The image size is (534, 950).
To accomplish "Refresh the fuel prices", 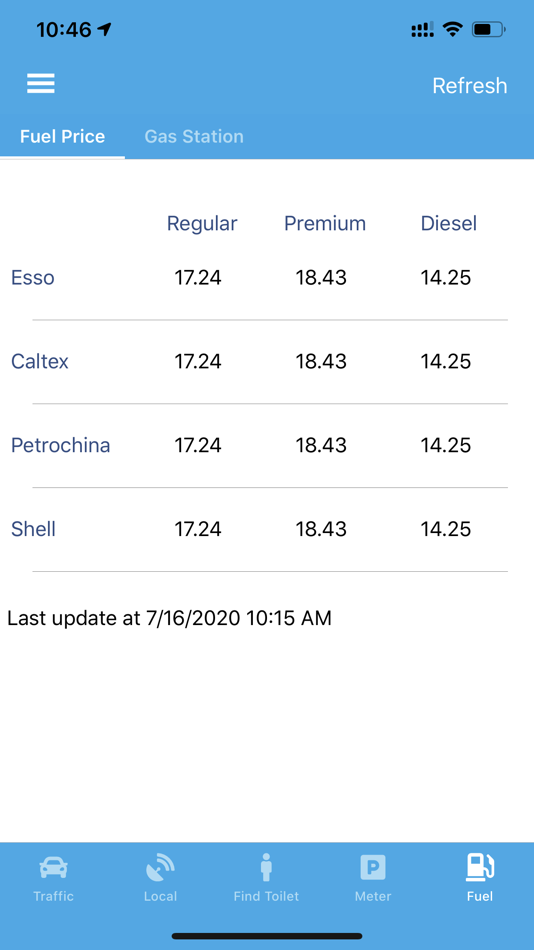I will (470, 85).
